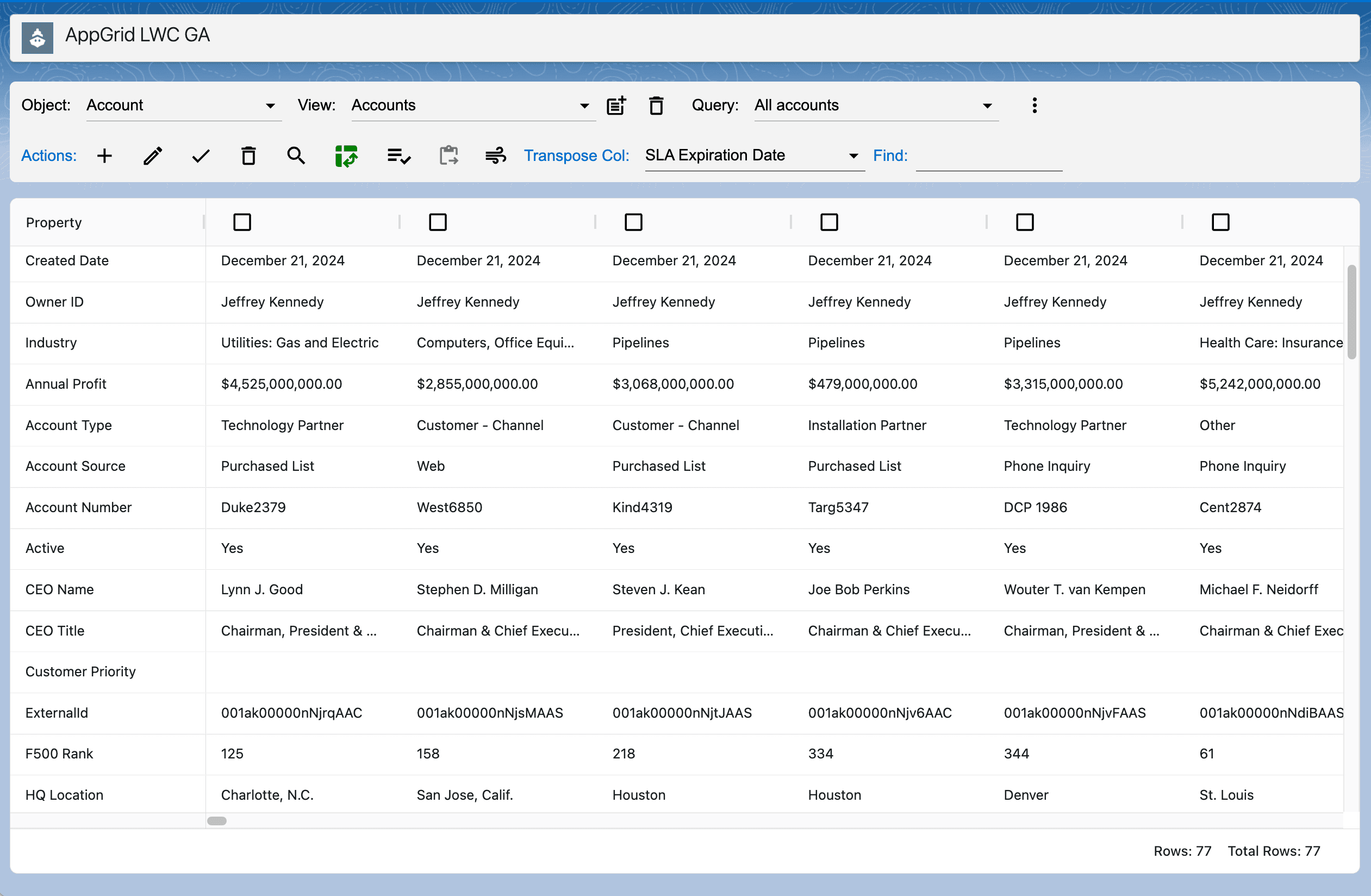Click the pencil edit icon
Image resolution: width=1371 pixels, height=896 pixels.
pos(153,155)
